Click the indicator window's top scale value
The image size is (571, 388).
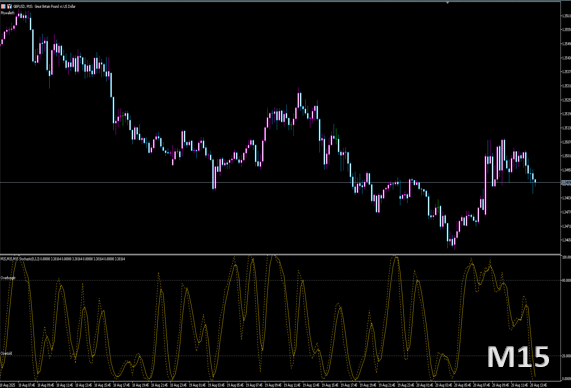click(566, 257)
